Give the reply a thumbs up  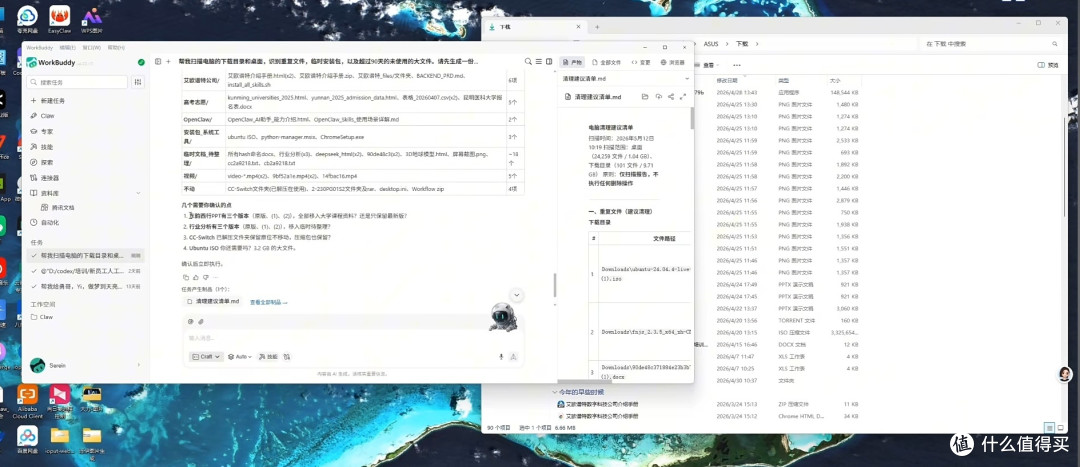(x=196, y=277)
